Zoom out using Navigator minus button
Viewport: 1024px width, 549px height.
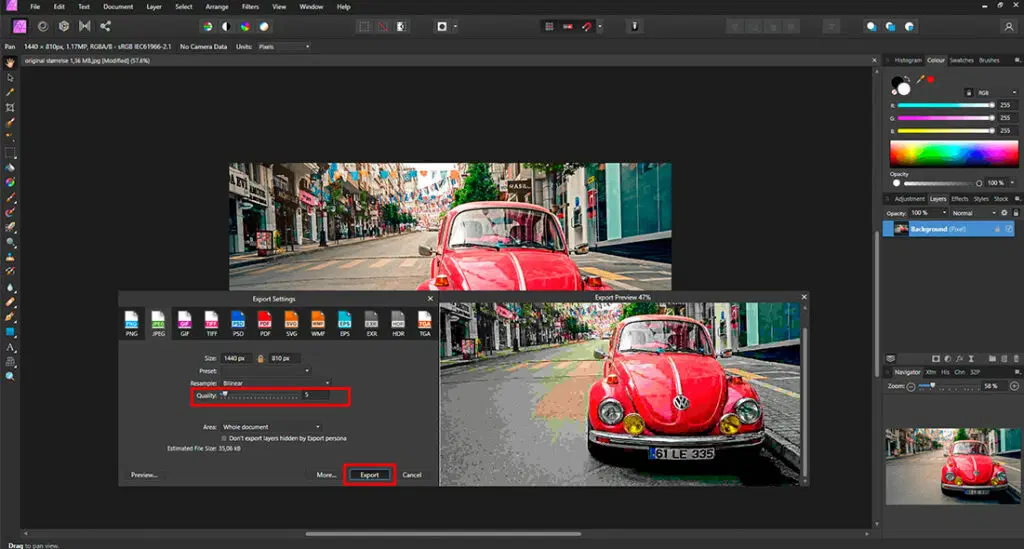click(910, 386)
